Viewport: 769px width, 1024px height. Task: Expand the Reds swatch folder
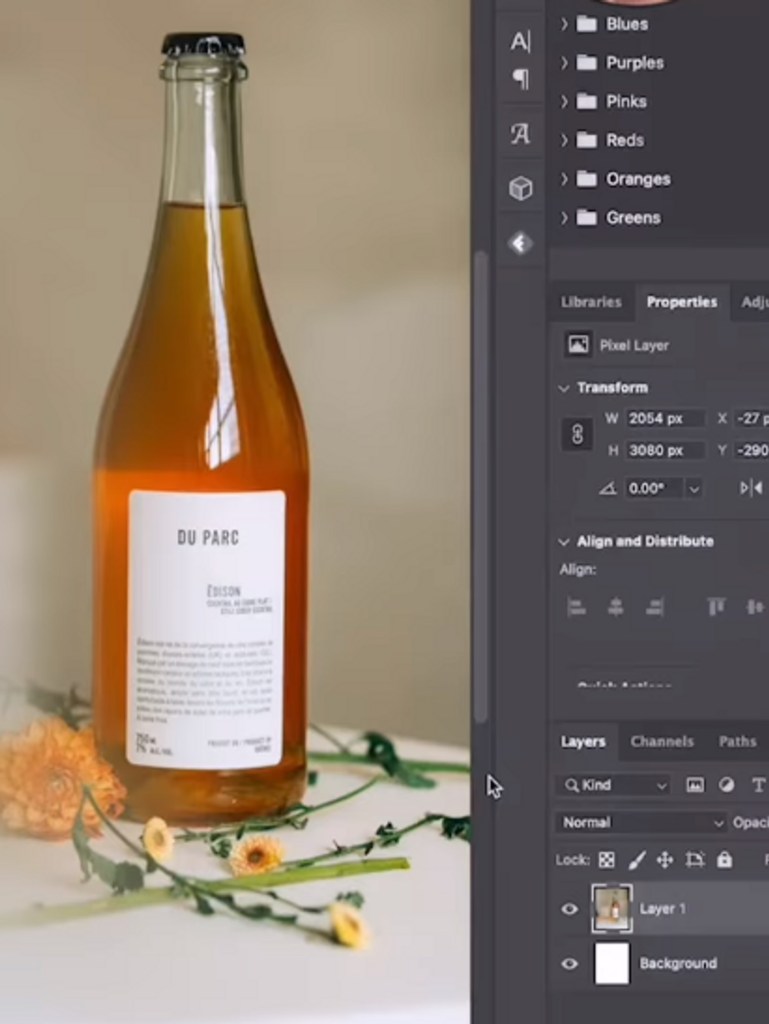coord(564,140)
